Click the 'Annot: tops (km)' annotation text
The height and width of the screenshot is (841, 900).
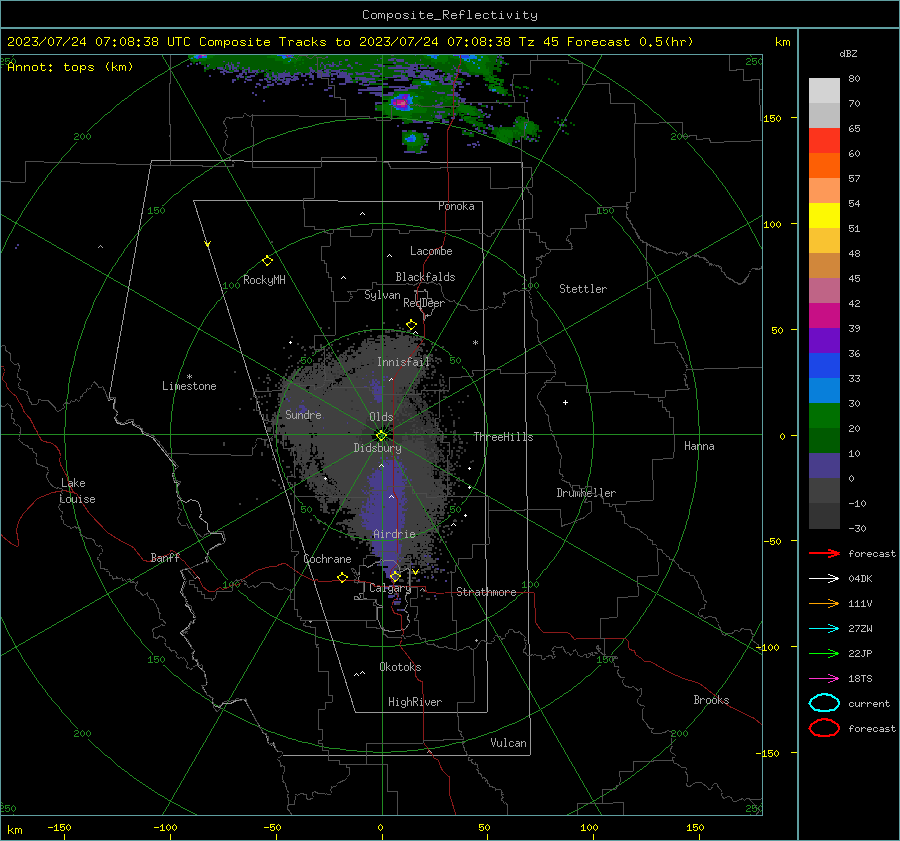click(x=70, y=67)
